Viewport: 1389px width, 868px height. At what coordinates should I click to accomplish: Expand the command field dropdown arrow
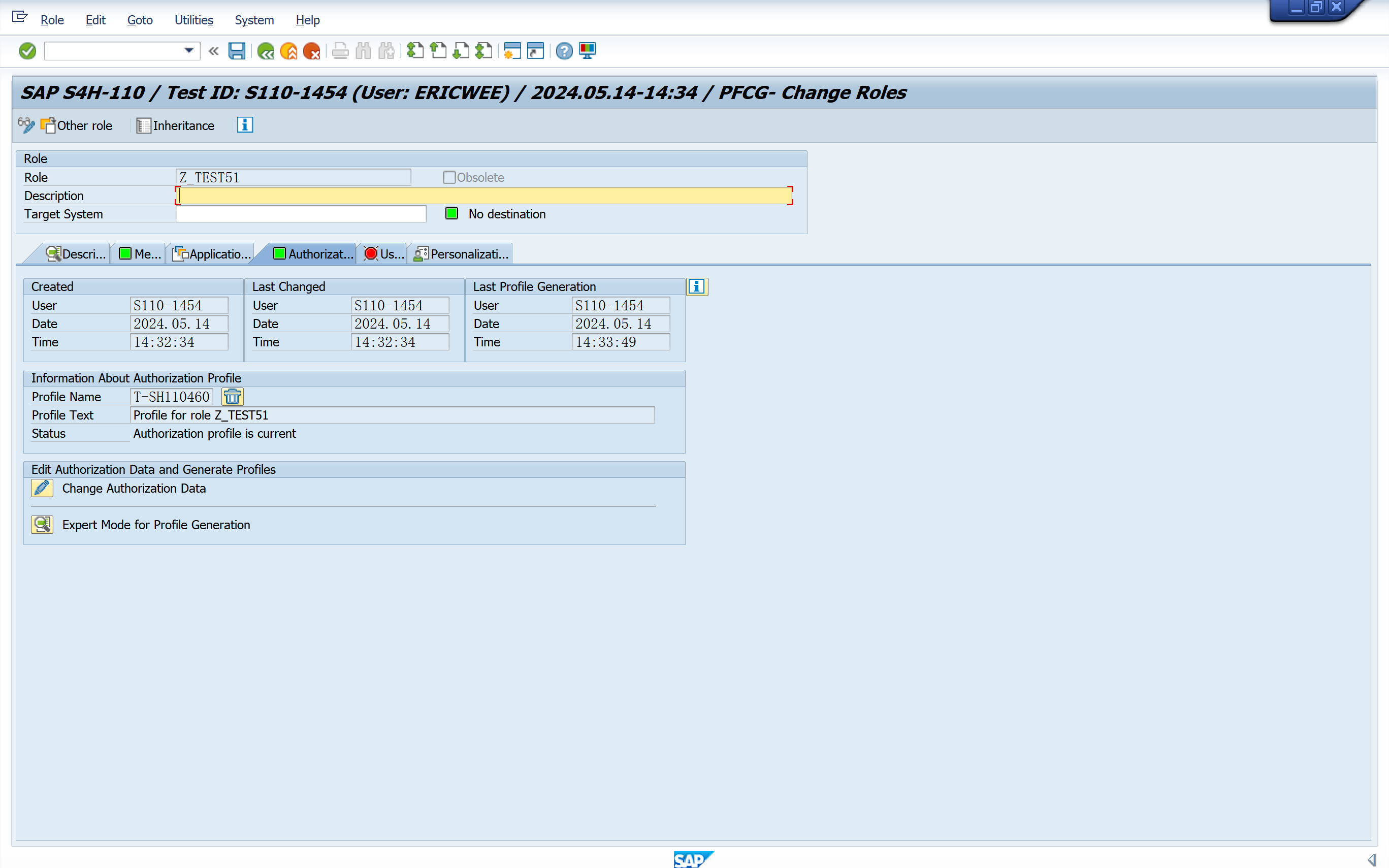pos(189,51)
